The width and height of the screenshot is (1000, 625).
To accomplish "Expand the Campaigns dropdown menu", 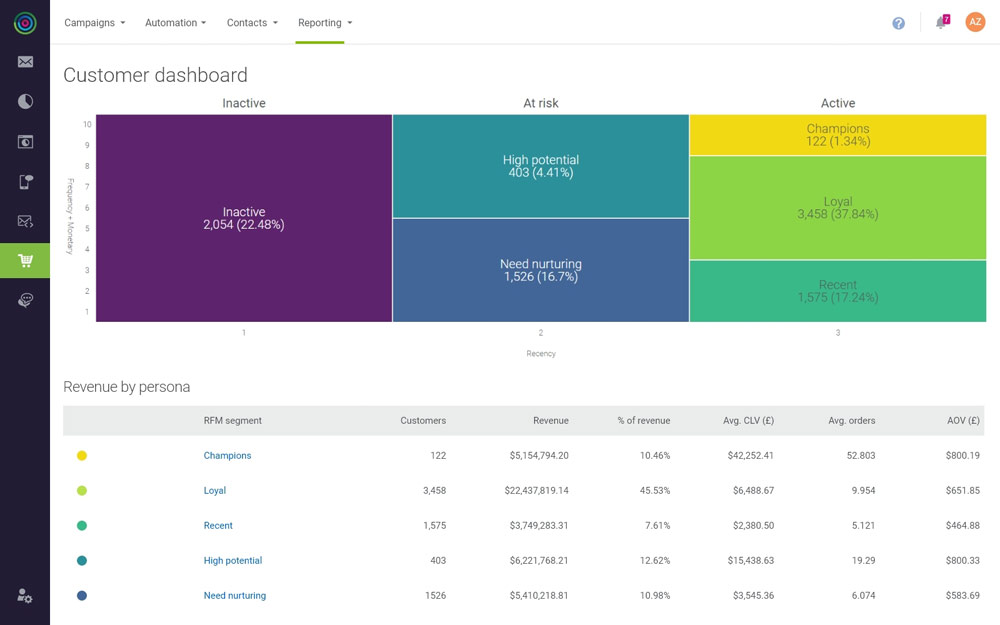I will tap(95, 23).
